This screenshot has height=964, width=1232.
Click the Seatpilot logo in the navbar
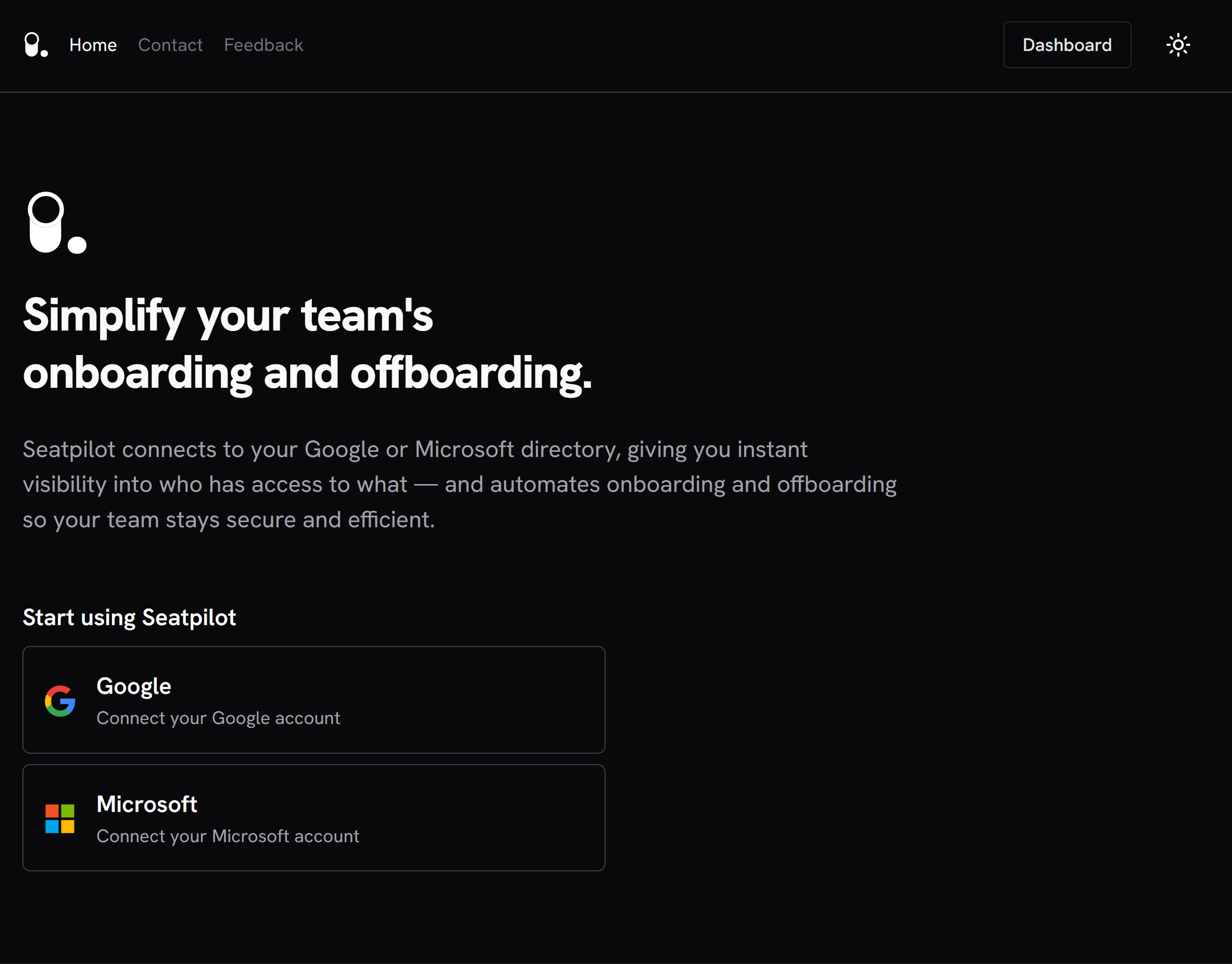pos(36,45)
